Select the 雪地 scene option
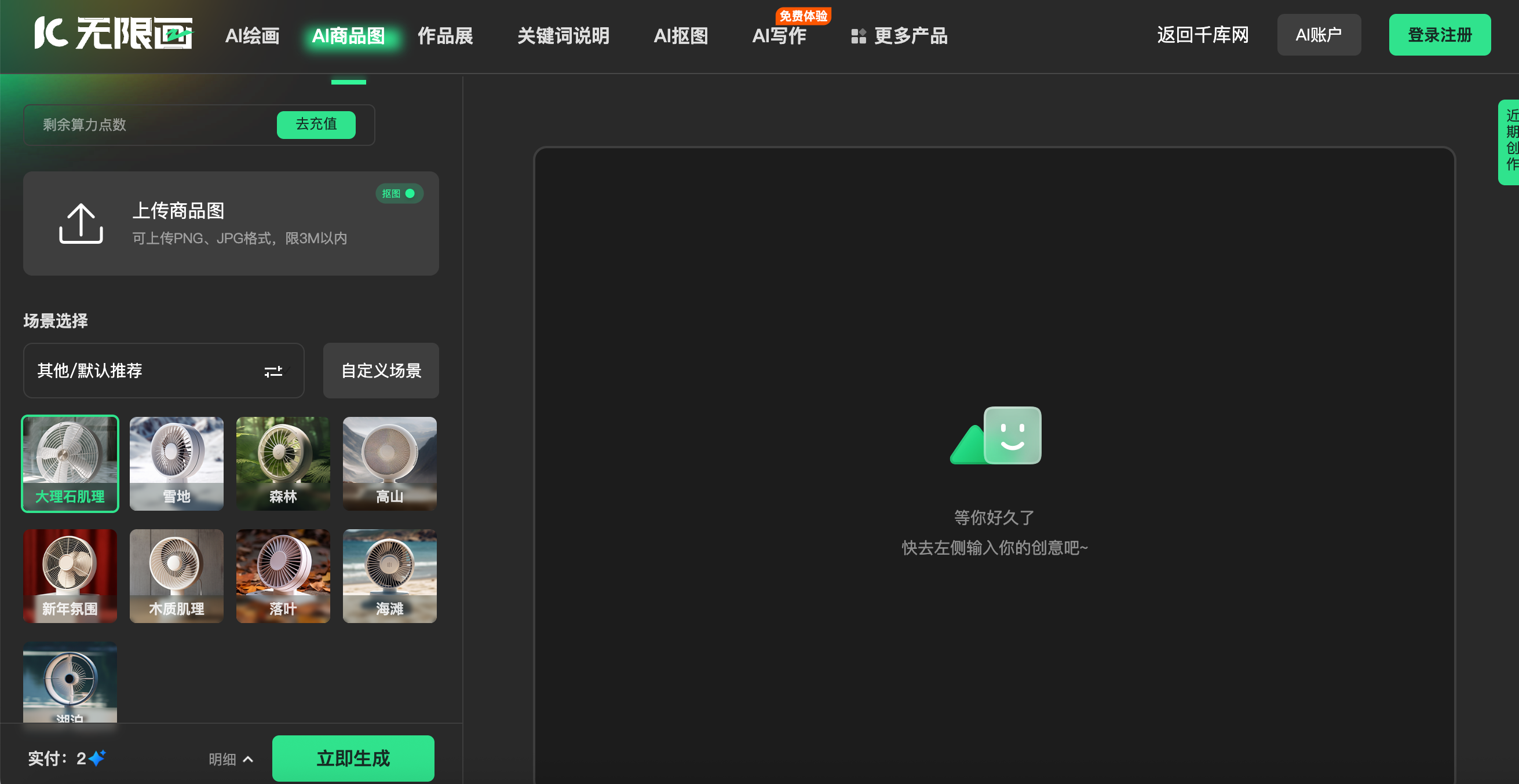1519x784 pixels. pyautogui.click(x=176, y=463)
